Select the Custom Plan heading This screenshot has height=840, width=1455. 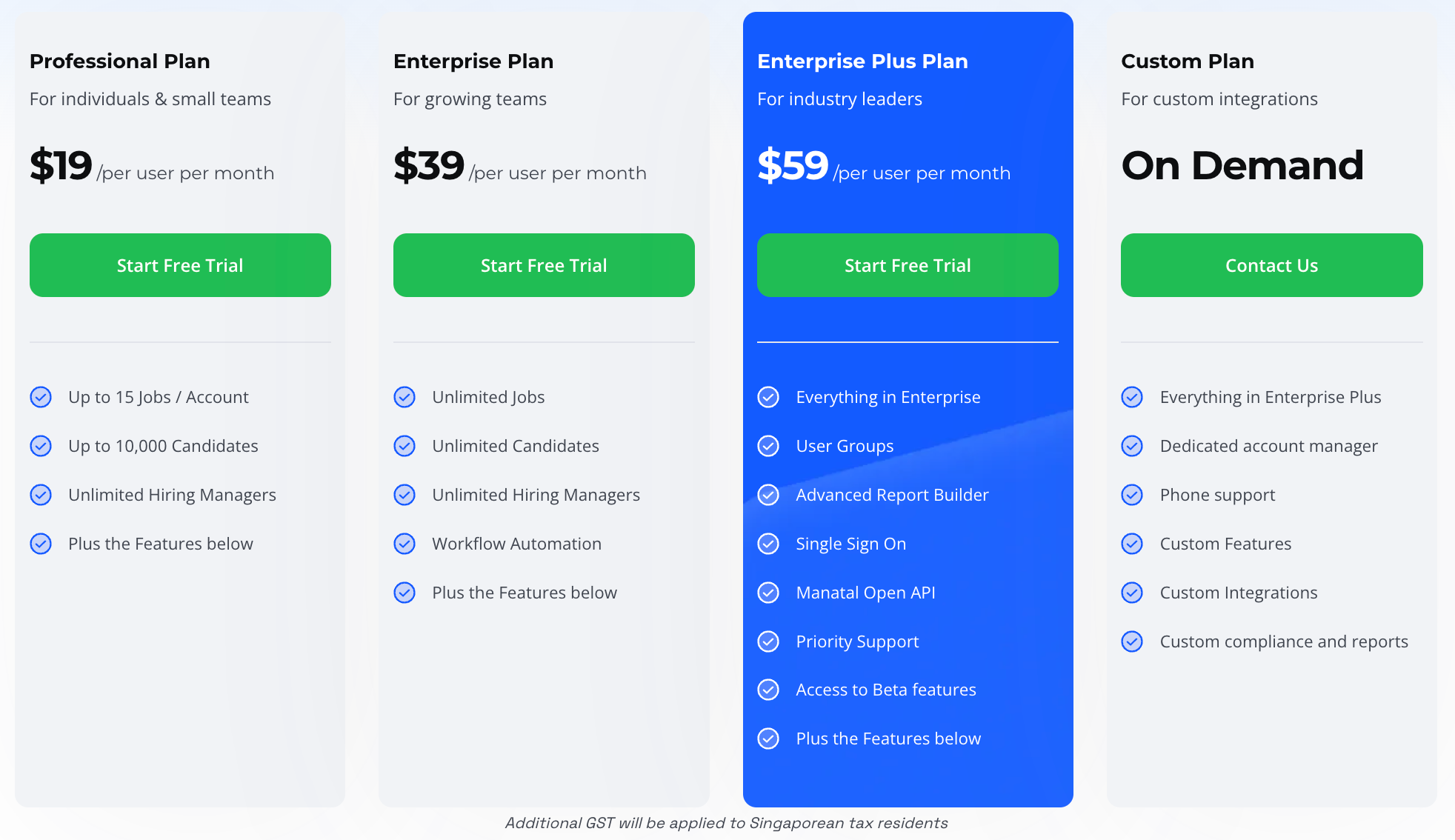click(1188, 61)
